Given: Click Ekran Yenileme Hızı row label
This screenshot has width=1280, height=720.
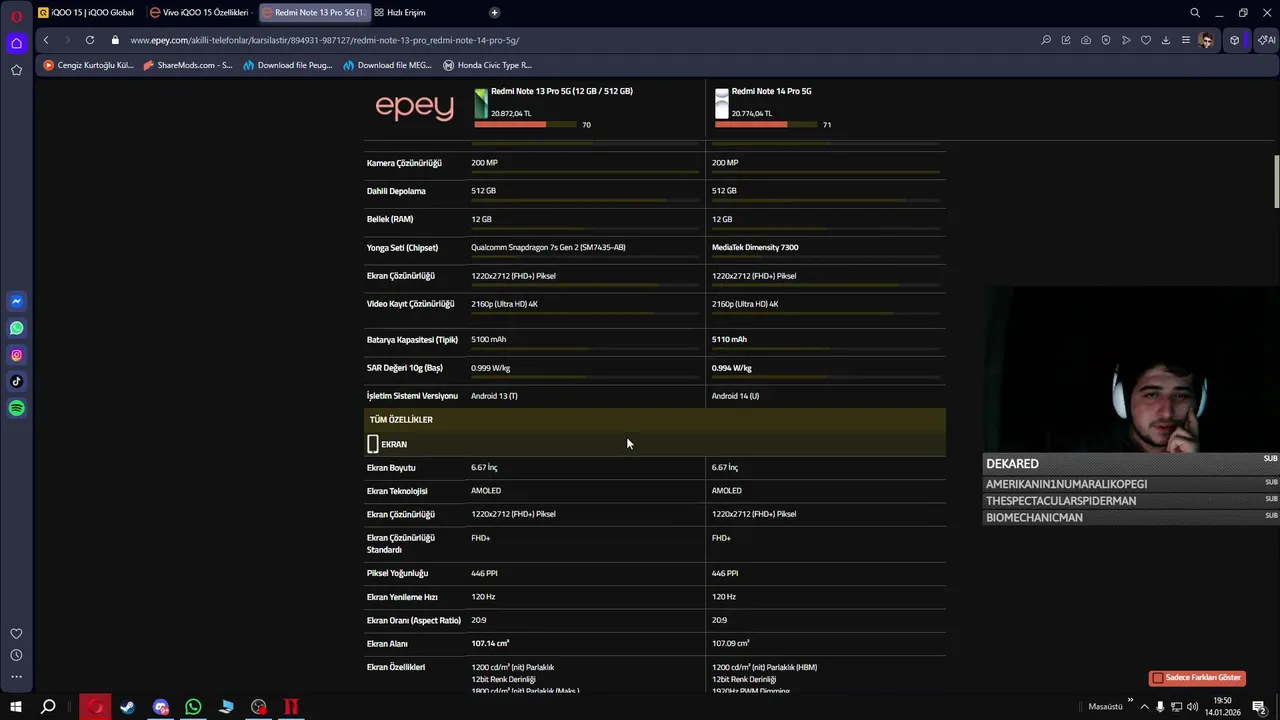Looking at the screenshot, I should (402, 597).
